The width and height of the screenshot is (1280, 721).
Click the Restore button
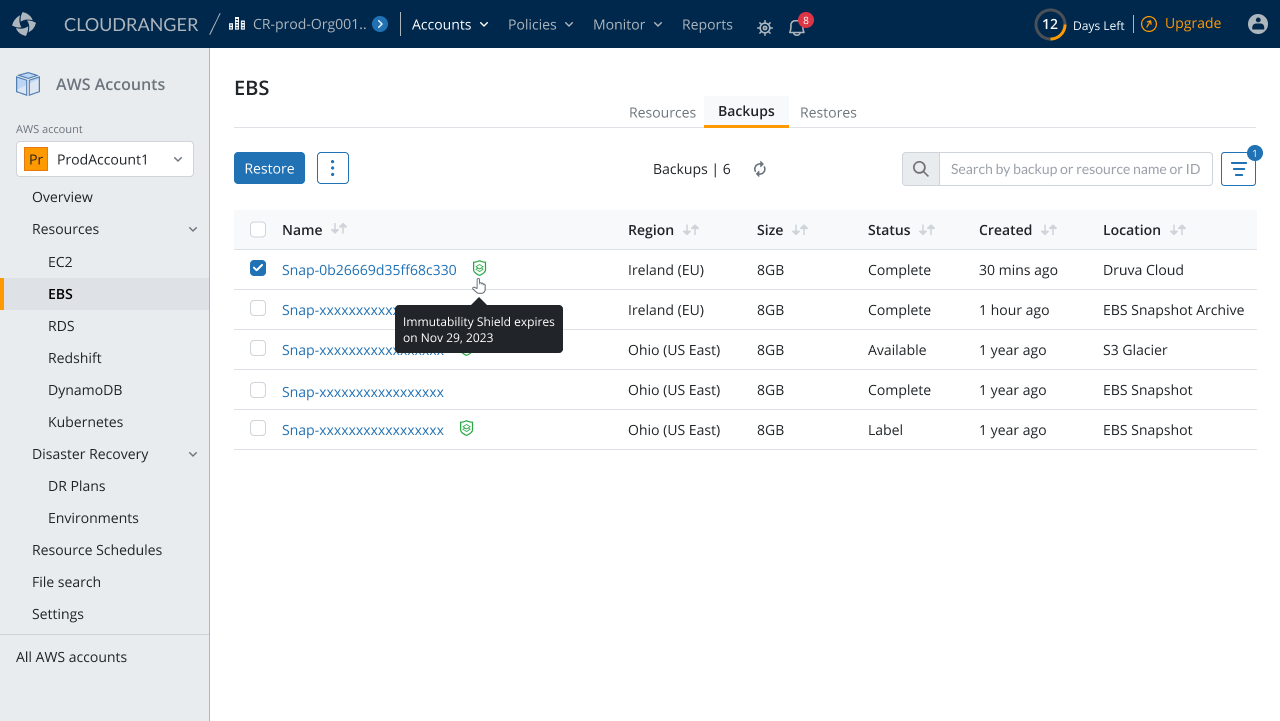[269, 168]
